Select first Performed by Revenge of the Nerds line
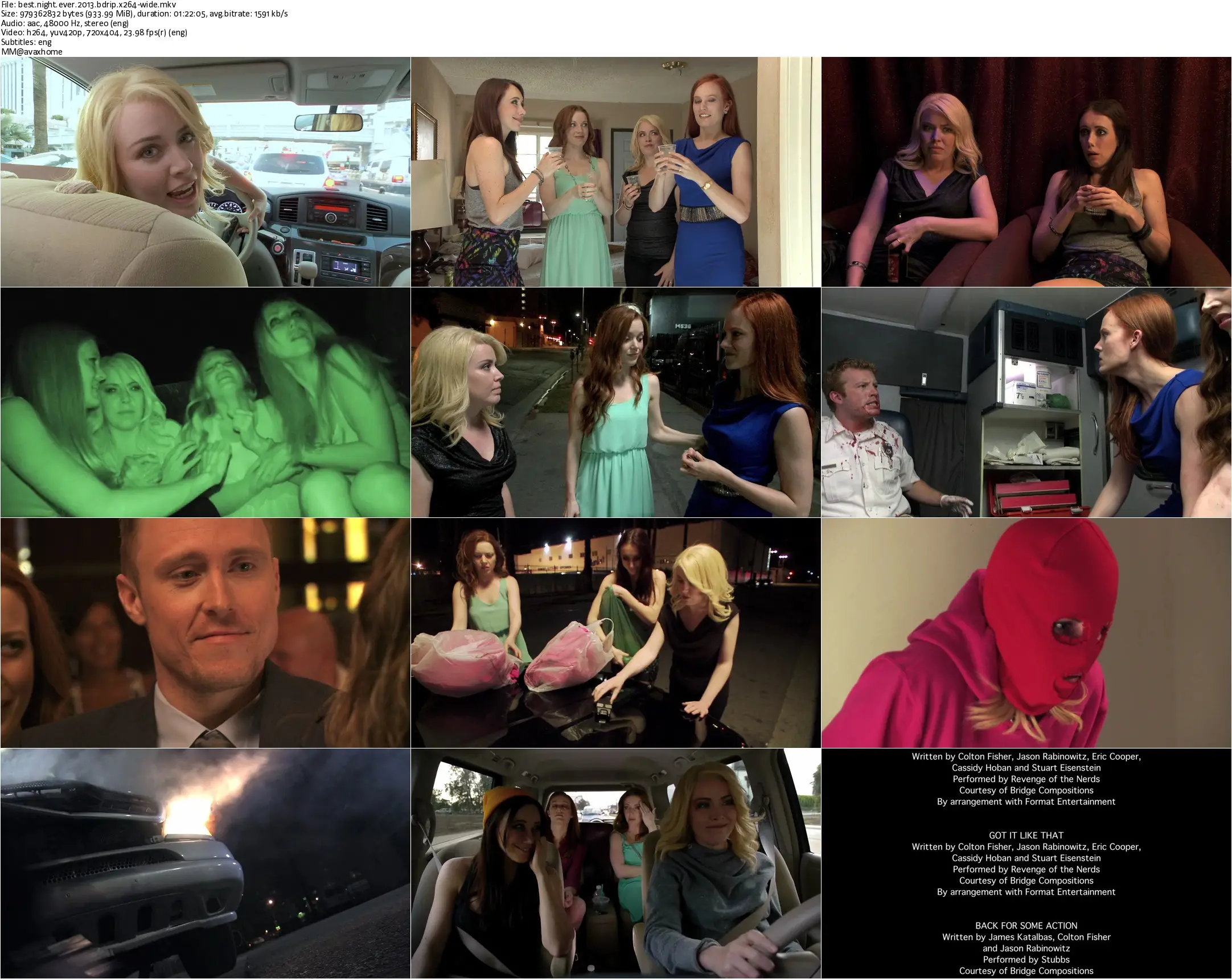This screenshot has height=979, width=1232. pyautogui.click(x=1026, y=779)
